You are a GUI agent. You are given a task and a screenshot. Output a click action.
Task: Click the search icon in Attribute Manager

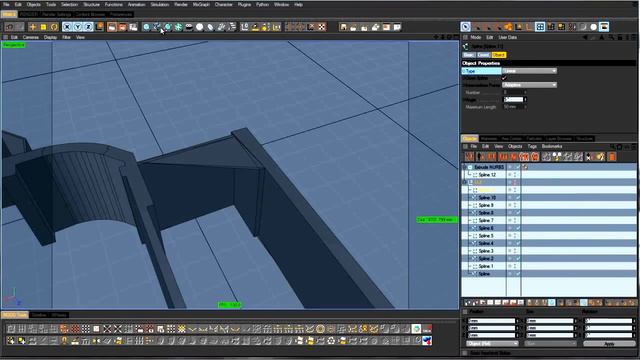[611, 37]
